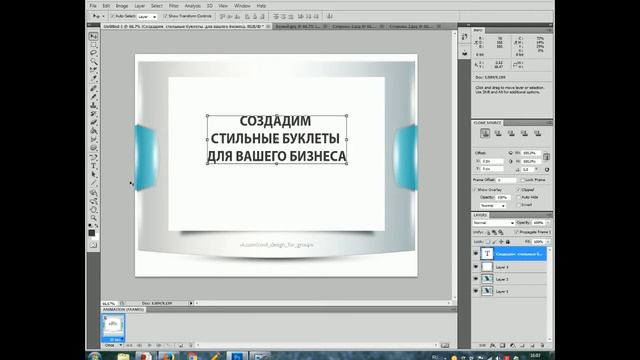Toggle Auto Hide checkbox
640x360 pixels.
point(518,198)
